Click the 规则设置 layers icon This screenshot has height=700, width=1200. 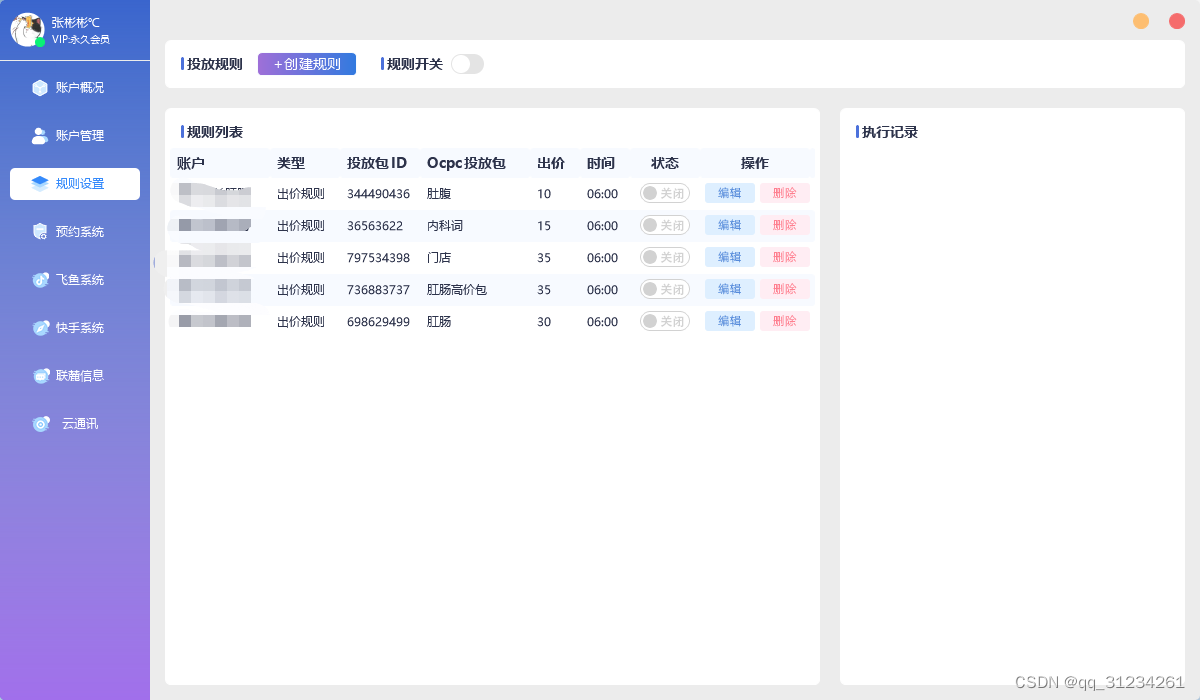pos(40,184)
